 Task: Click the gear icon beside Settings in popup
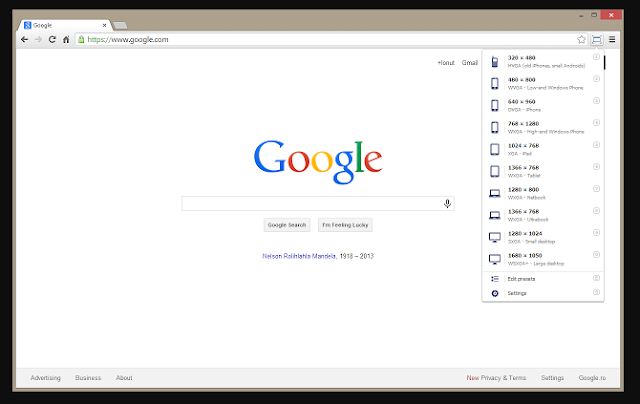click(495, 293)
